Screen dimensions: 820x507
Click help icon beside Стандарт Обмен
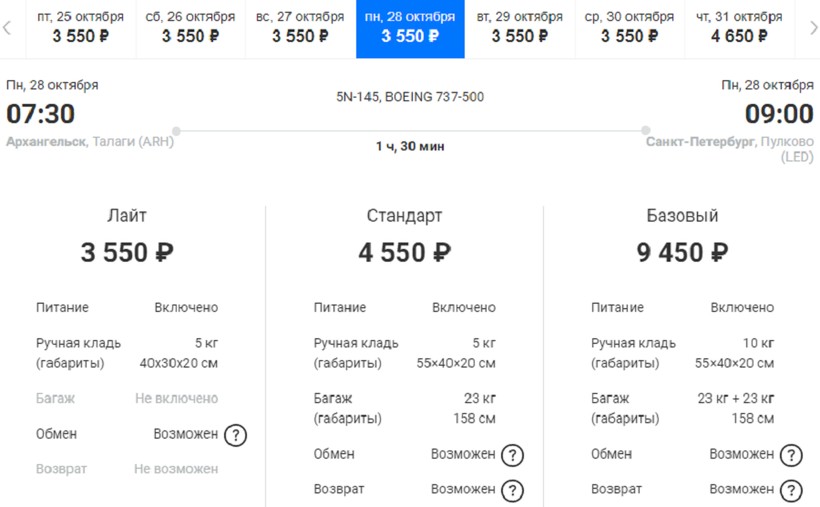point(512,455)
